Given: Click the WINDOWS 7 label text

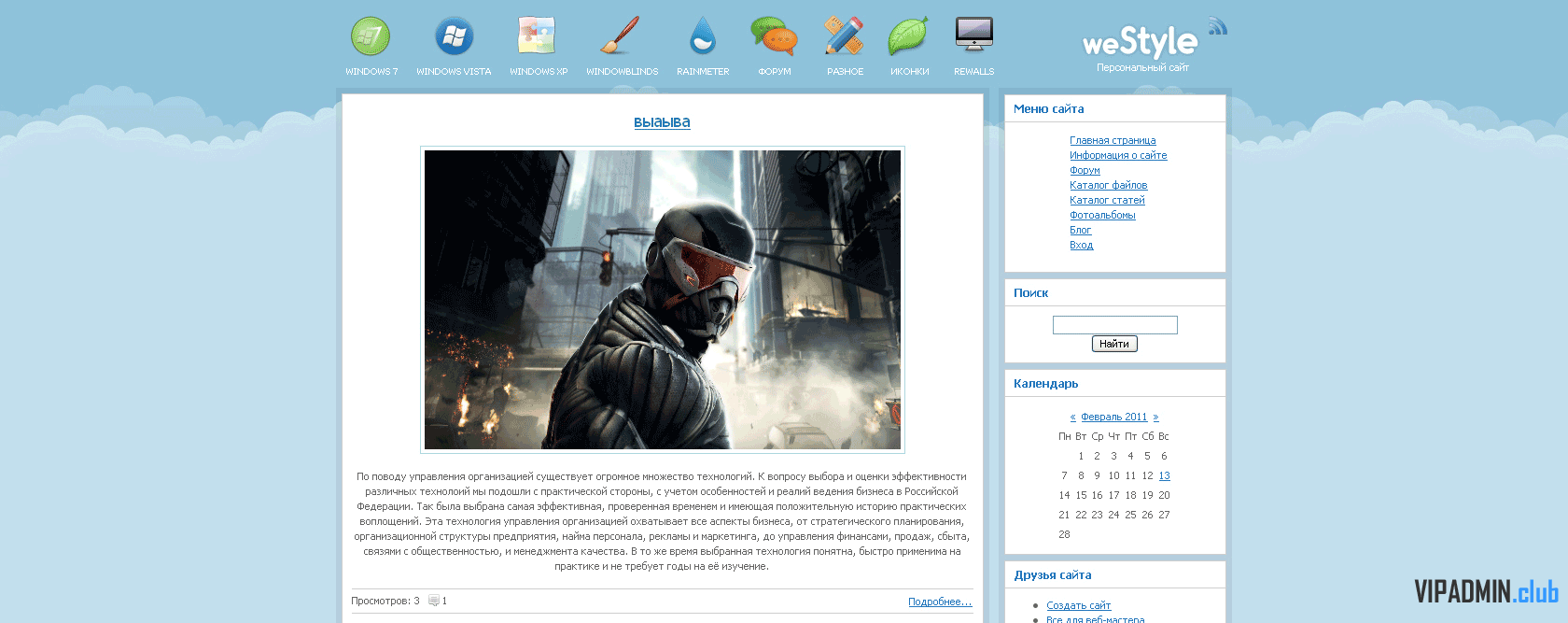Looking at the screenshot, I should (x=371, y=72).
